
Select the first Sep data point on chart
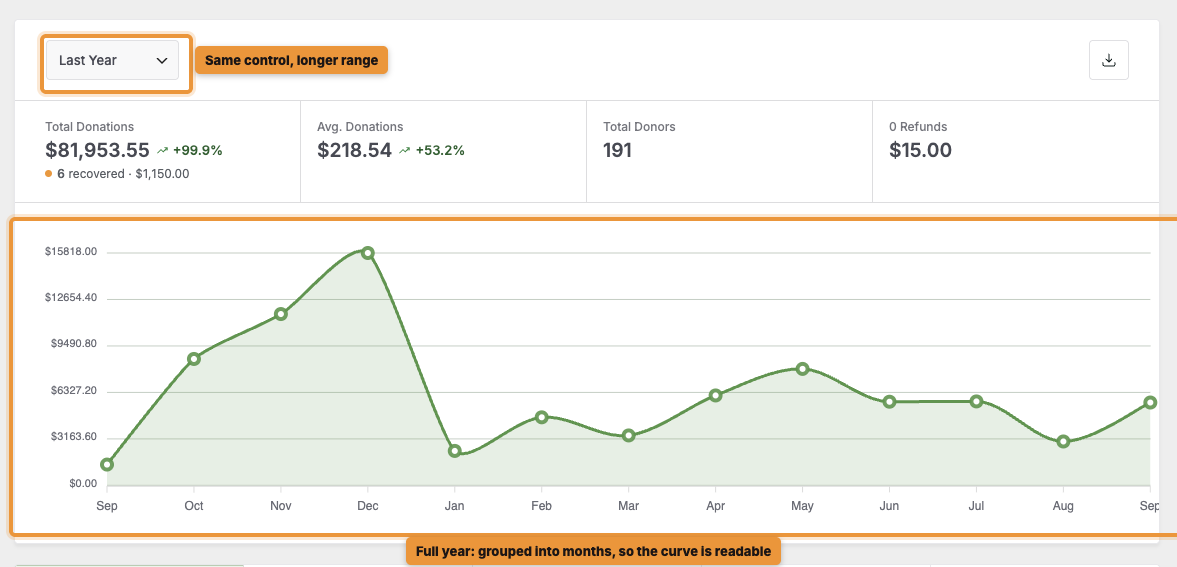[107, 464]
